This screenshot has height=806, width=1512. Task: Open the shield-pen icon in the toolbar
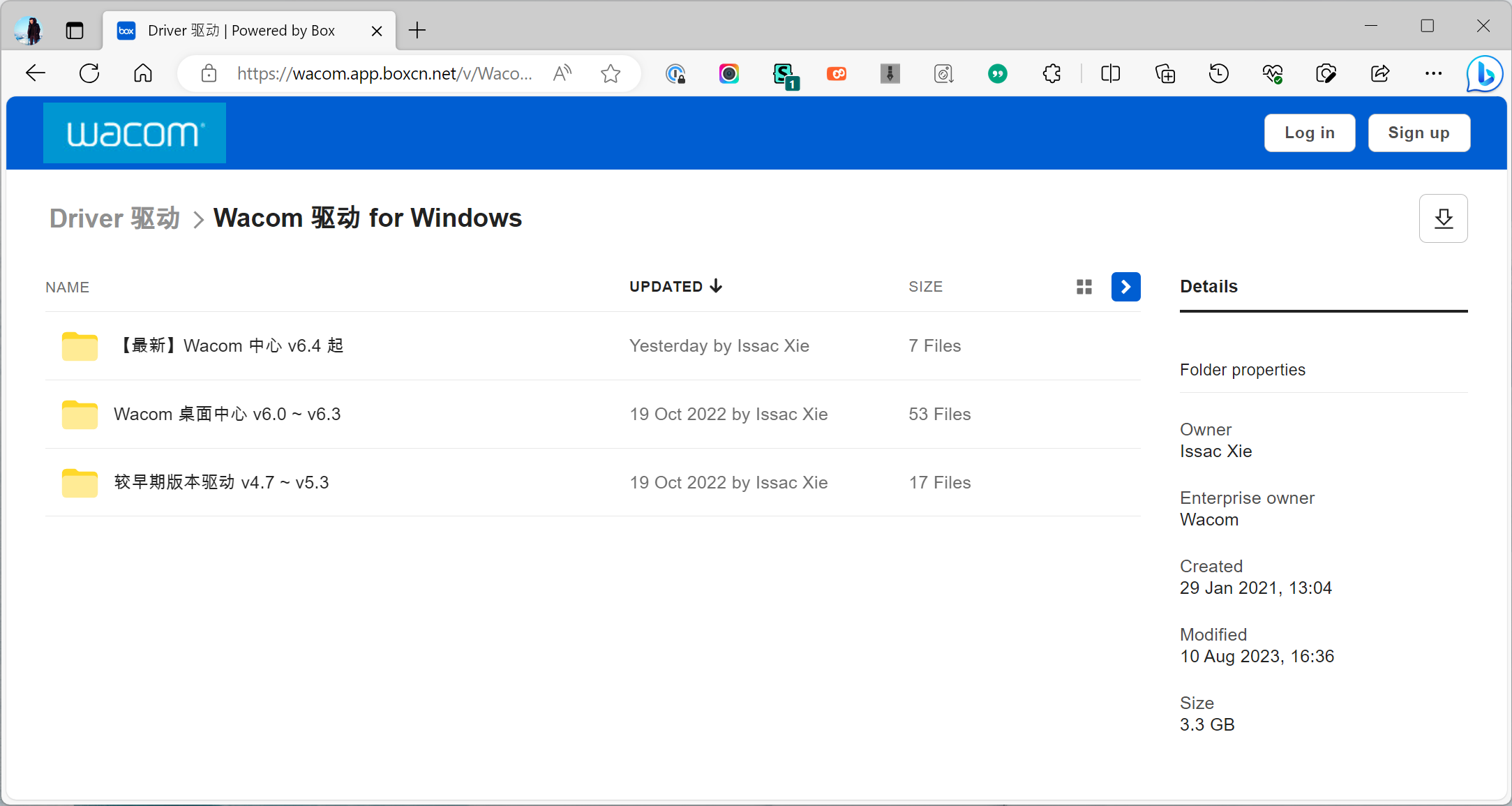coord(1326,73)
